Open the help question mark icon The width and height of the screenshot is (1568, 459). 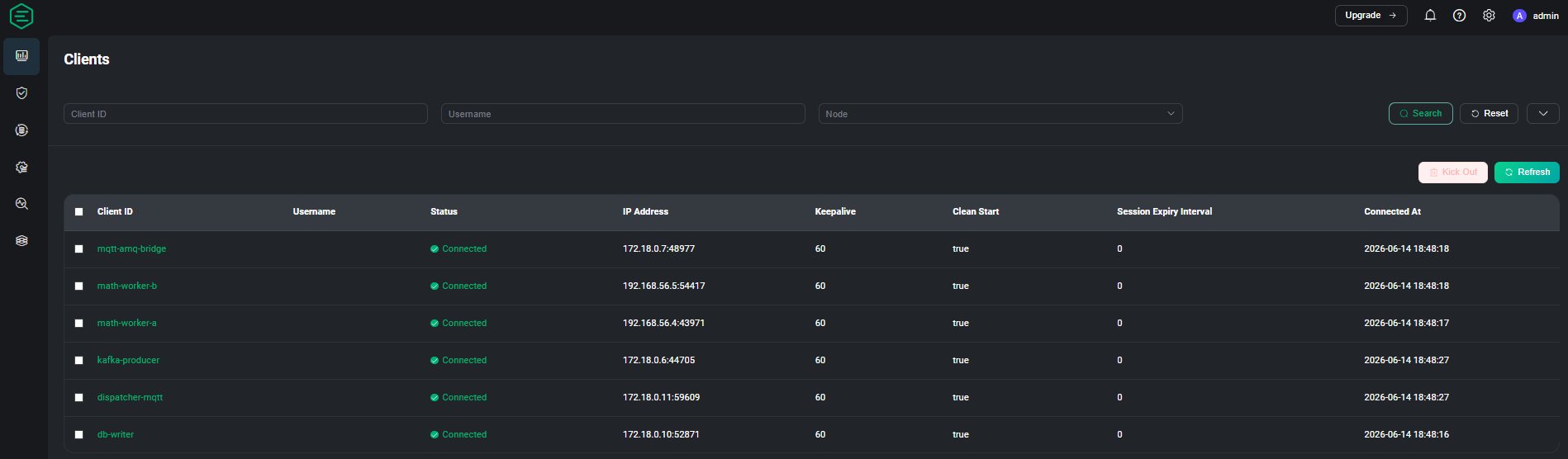(x=1459, y=16)
